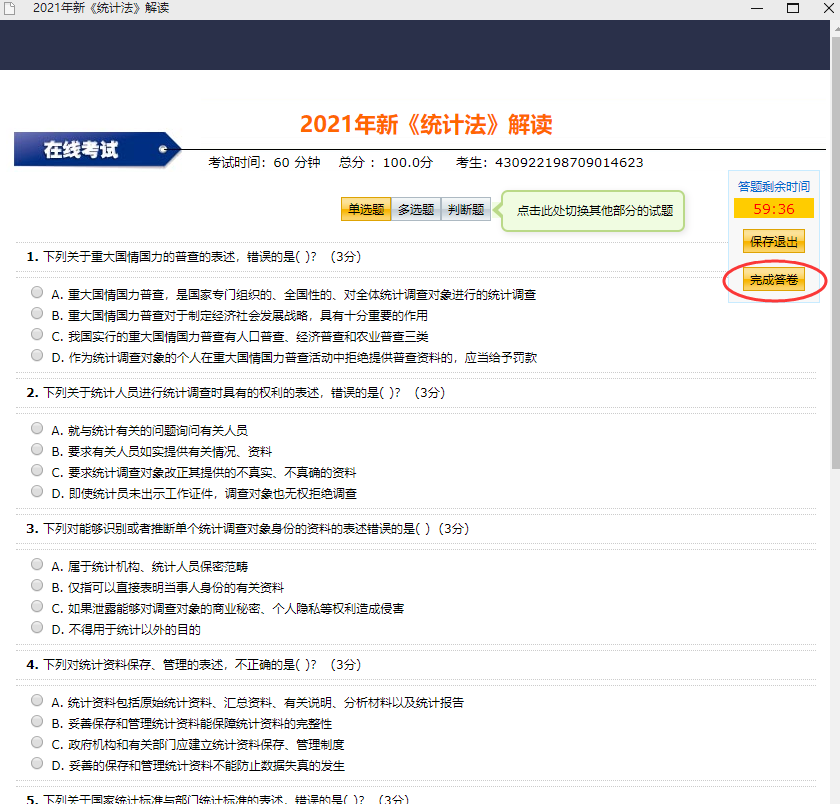The width and height of the screenshot is (840, 804).
Task: Choose answer C 要求统计调查对象改正 in question 2
Action: click(x=36, y=470)
